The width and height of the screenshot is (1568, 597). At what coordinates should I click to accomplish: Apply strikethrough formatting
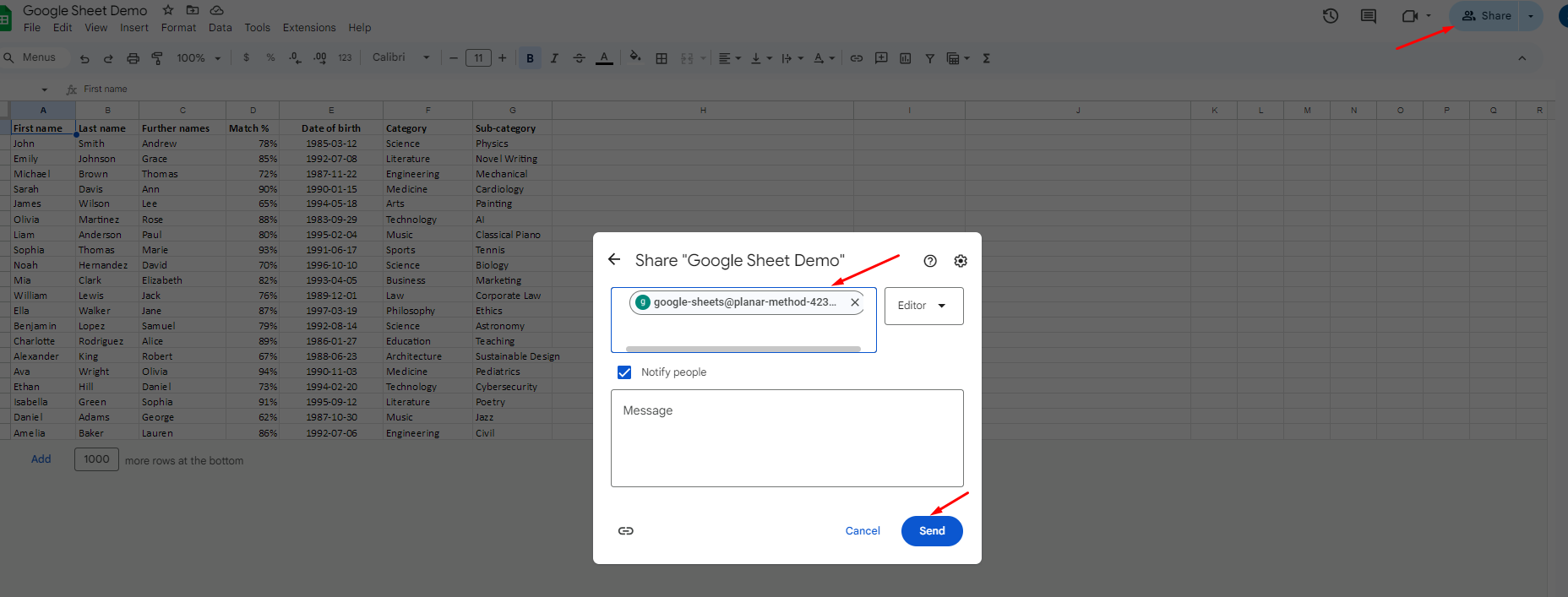click(579, 58)
